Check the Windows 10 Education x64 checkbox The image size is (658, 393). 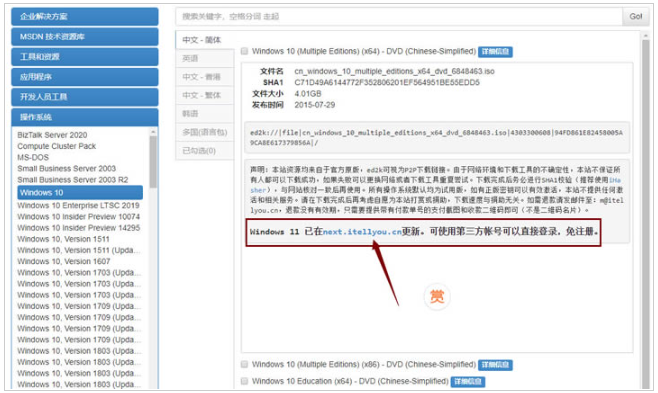[x=244, y=381]
